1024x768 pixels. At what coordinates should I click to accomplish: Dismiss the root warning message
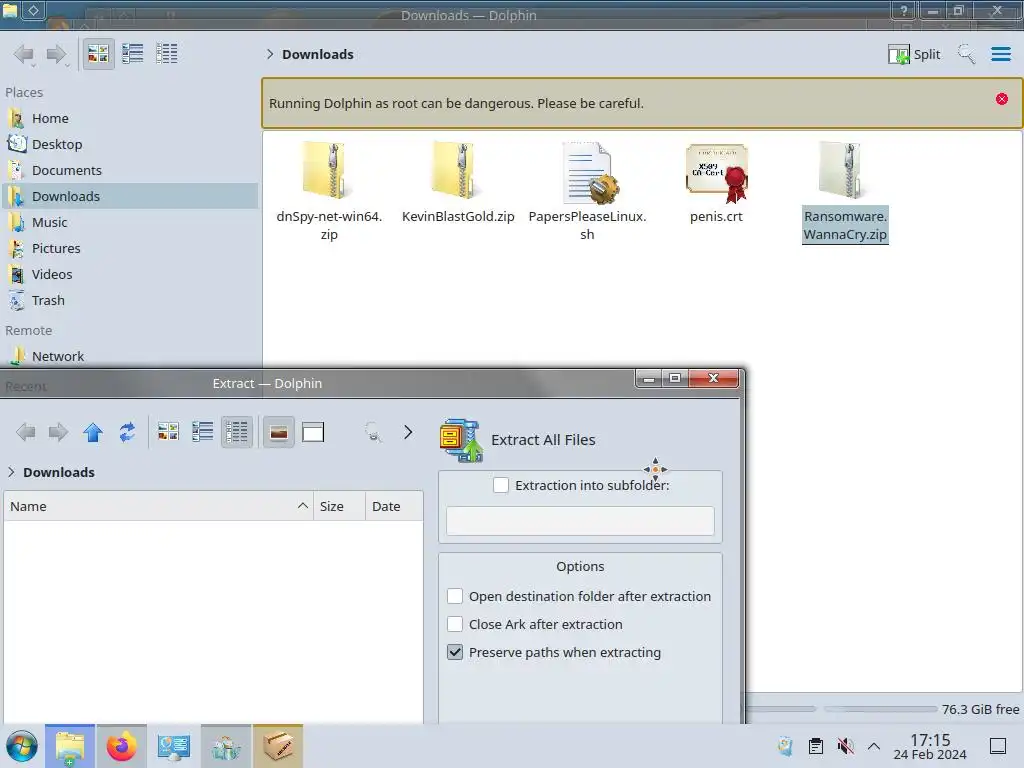pos(1002,99)
